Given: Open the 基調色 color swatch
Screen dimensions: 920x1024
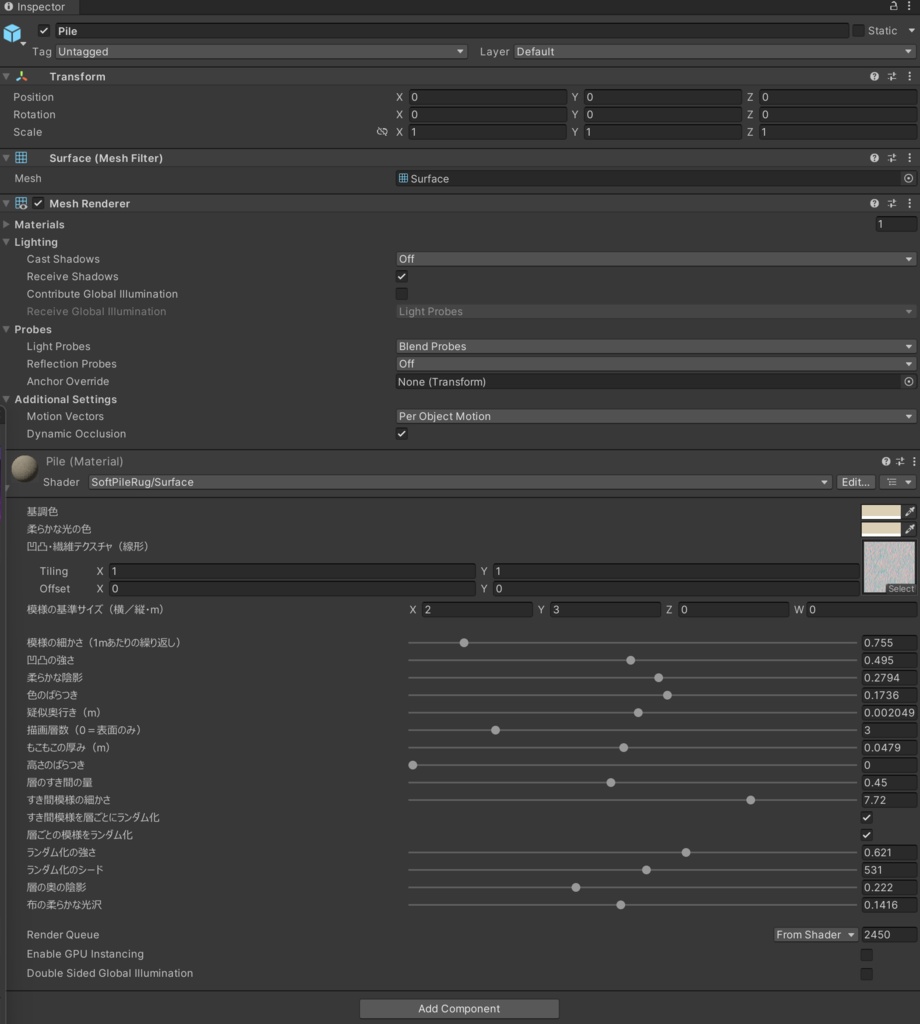Looking at the screenshot, I should pos(881,511).
